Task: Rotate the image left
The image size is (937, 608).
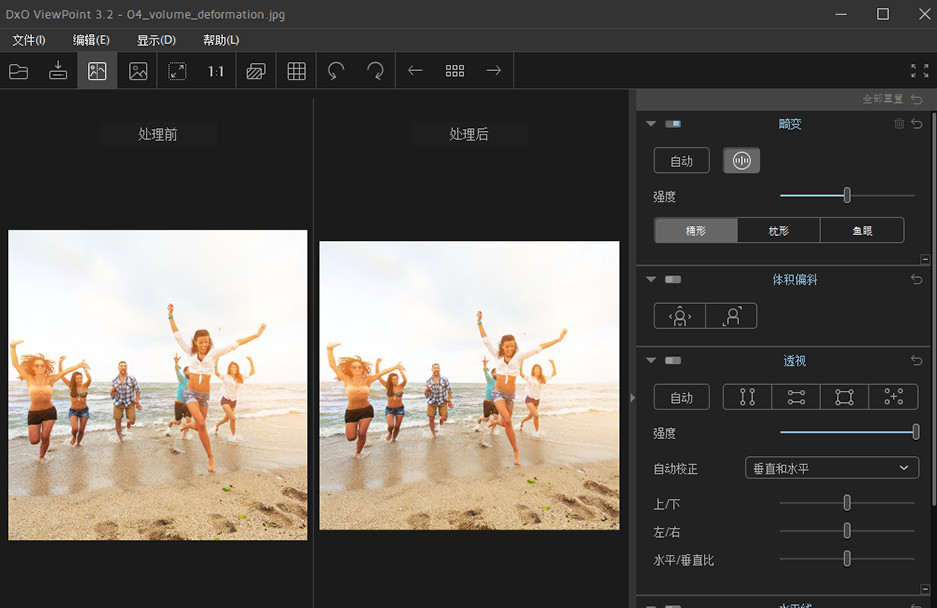Action: [x=336, y=71]
